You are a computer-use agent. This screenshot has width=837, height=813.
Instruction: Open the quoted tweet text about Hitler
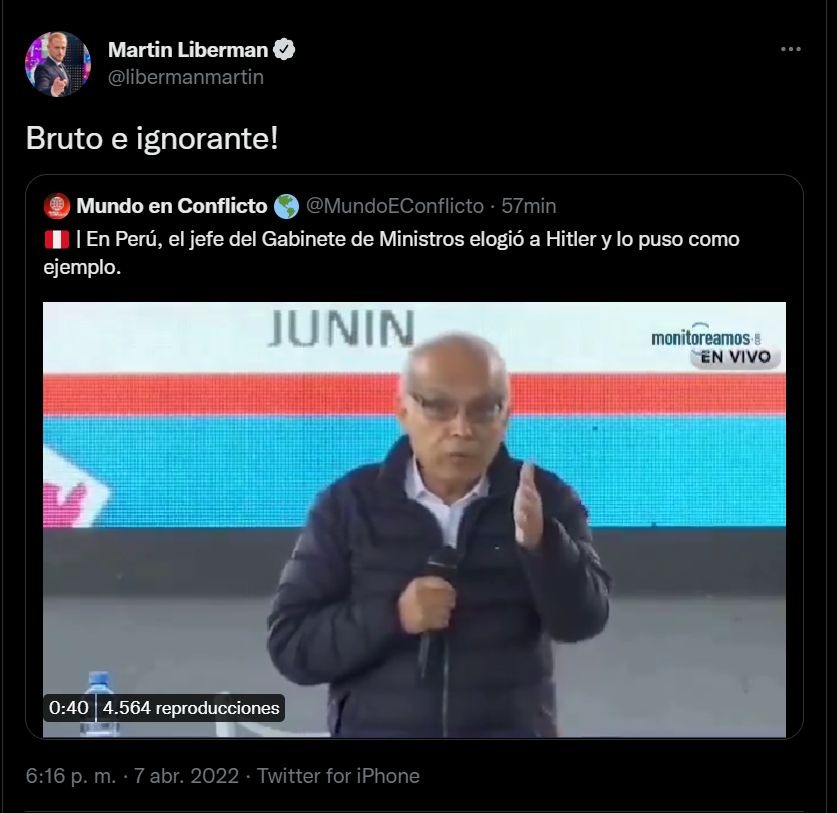[391, 253]
